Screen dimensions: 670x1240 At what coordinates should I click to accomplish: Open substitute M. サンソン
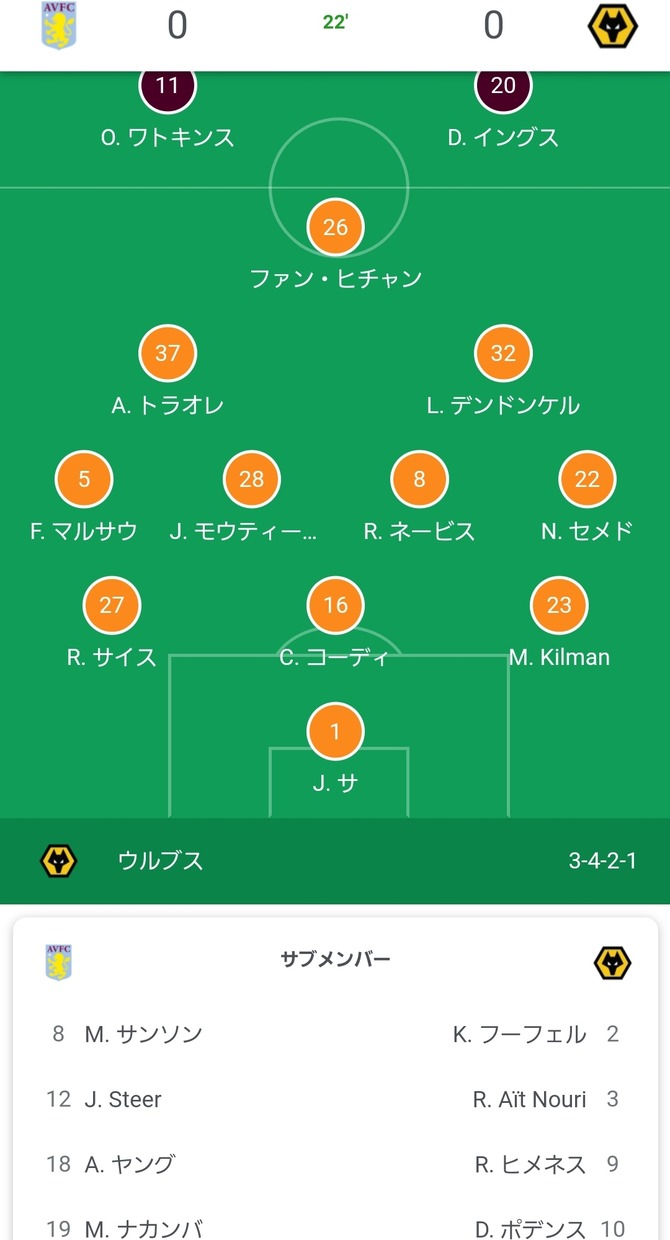click(x=143, y=1034)
